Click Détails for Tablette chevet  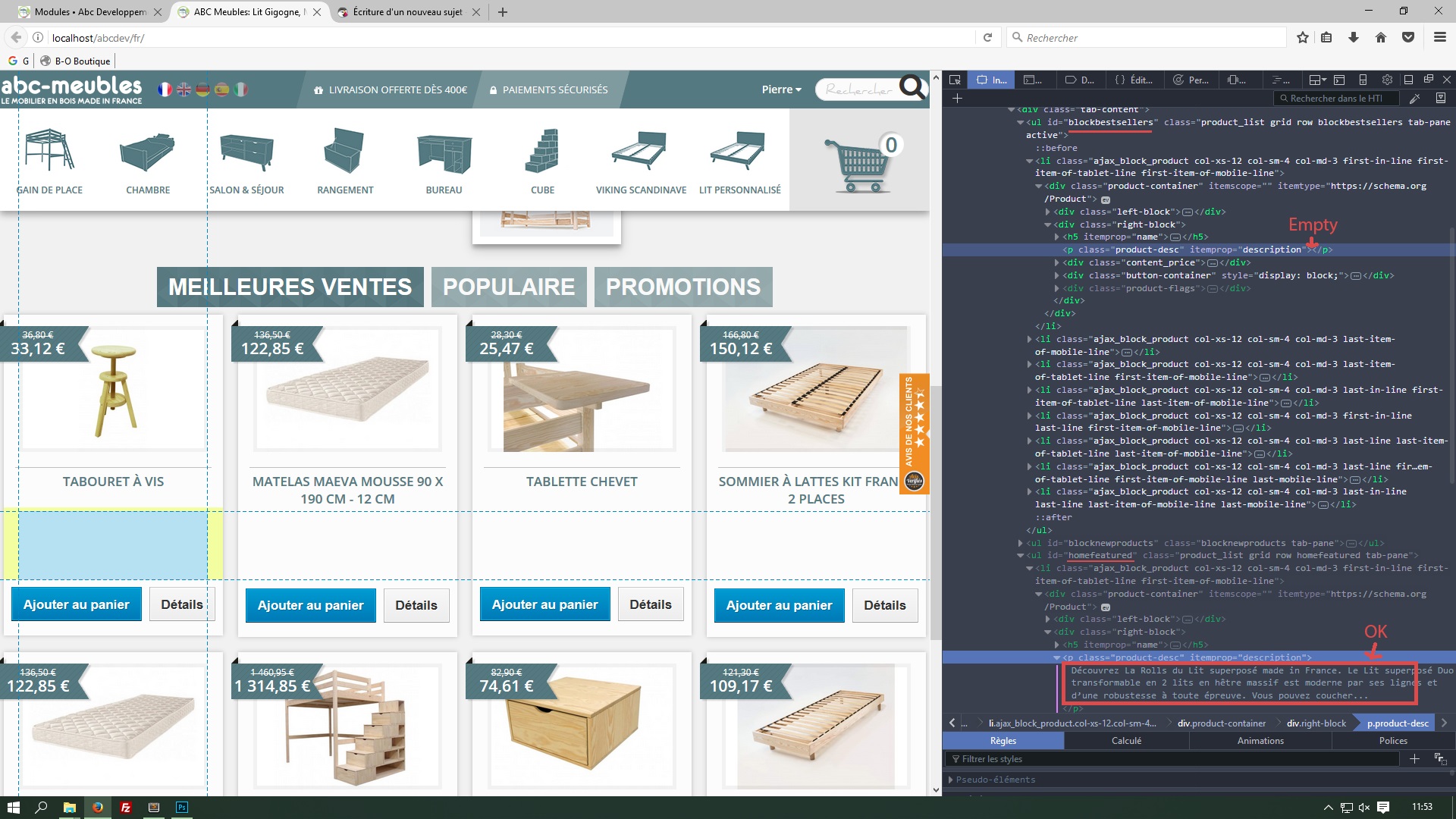tap(650, 604)
